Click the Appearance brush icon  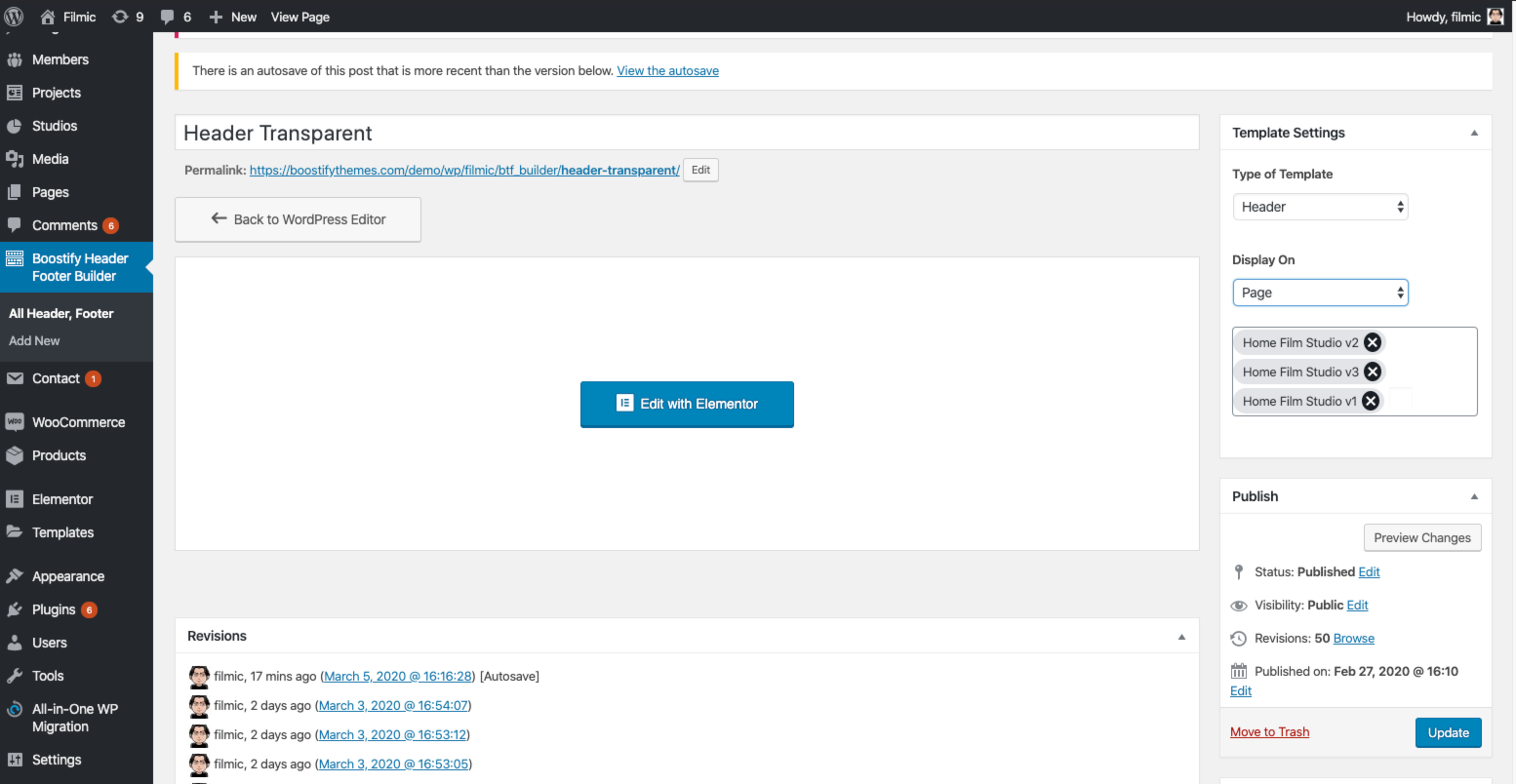click(x=15, y=576)
